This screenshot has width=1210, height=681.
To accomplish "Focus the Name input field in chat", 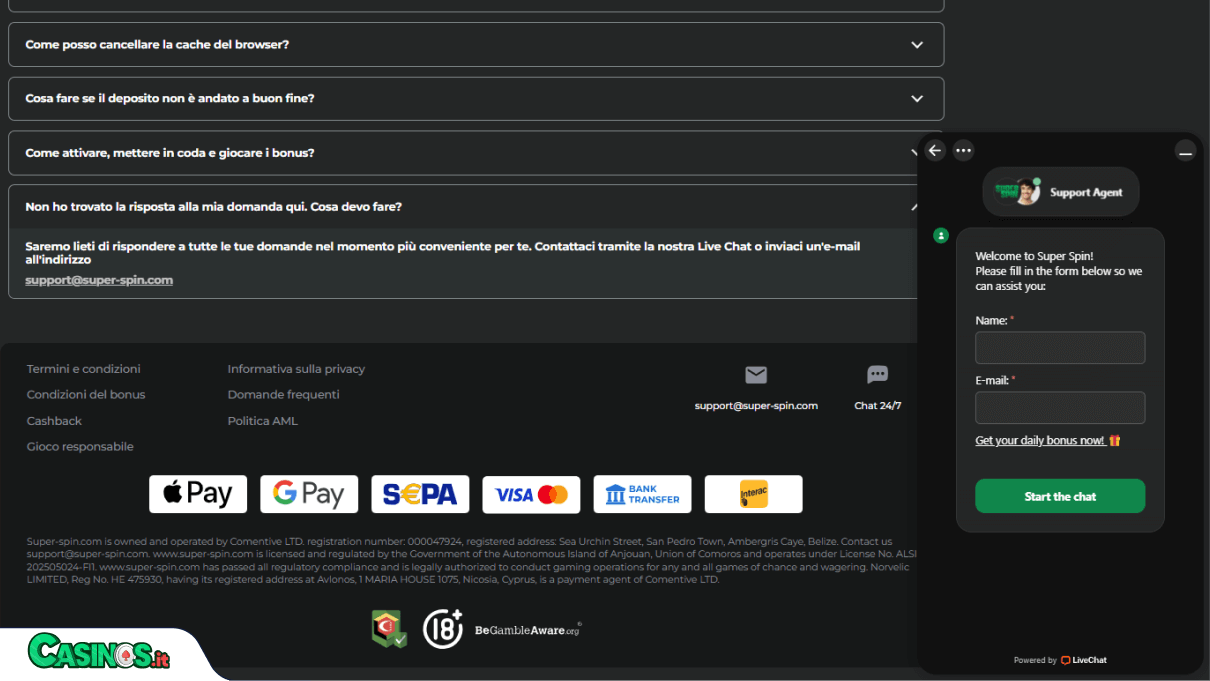I will pos(1060,348).
